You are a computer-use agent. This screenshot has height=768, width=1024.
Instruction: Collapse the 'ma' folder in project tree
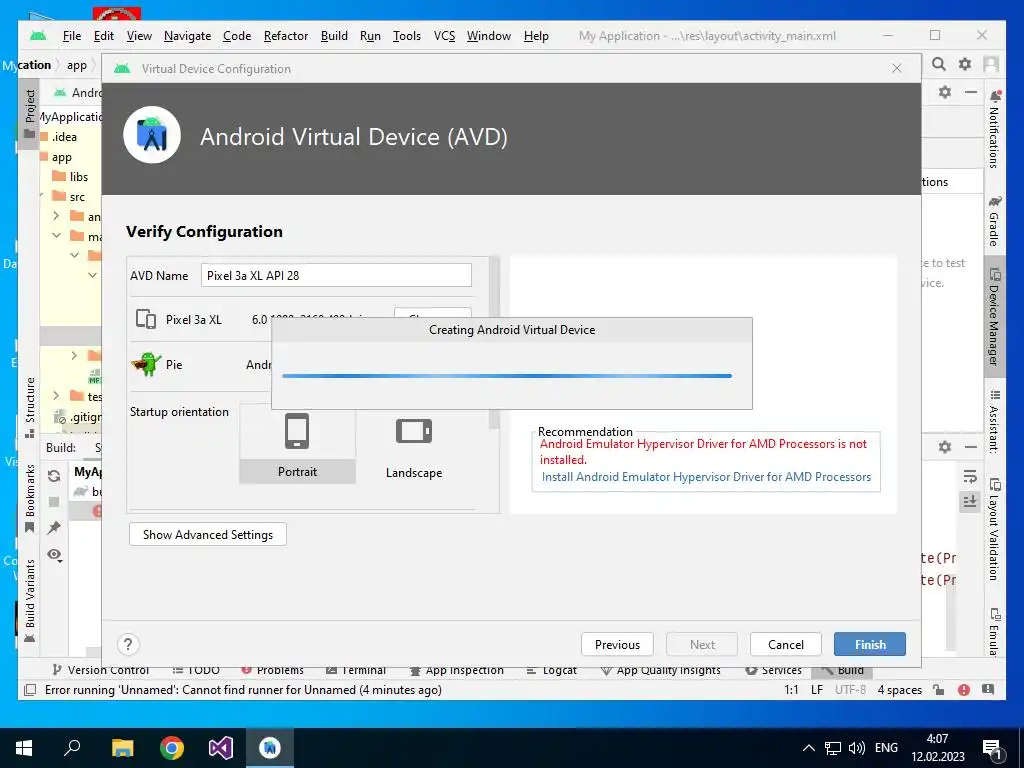[x=56, y=235]
